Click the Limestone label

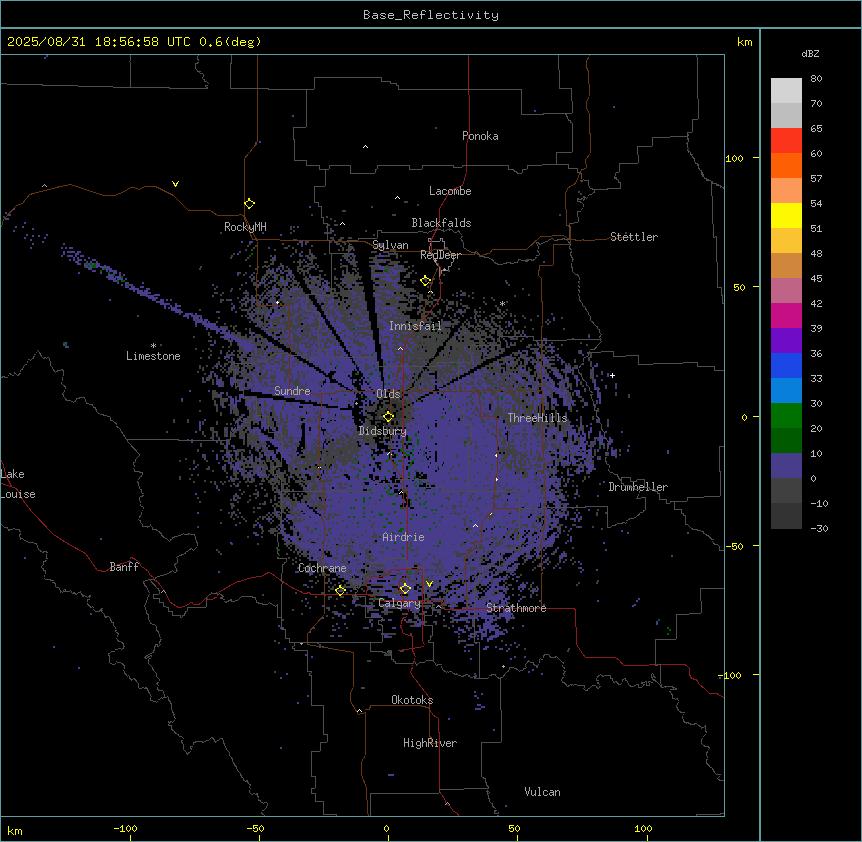153,356
